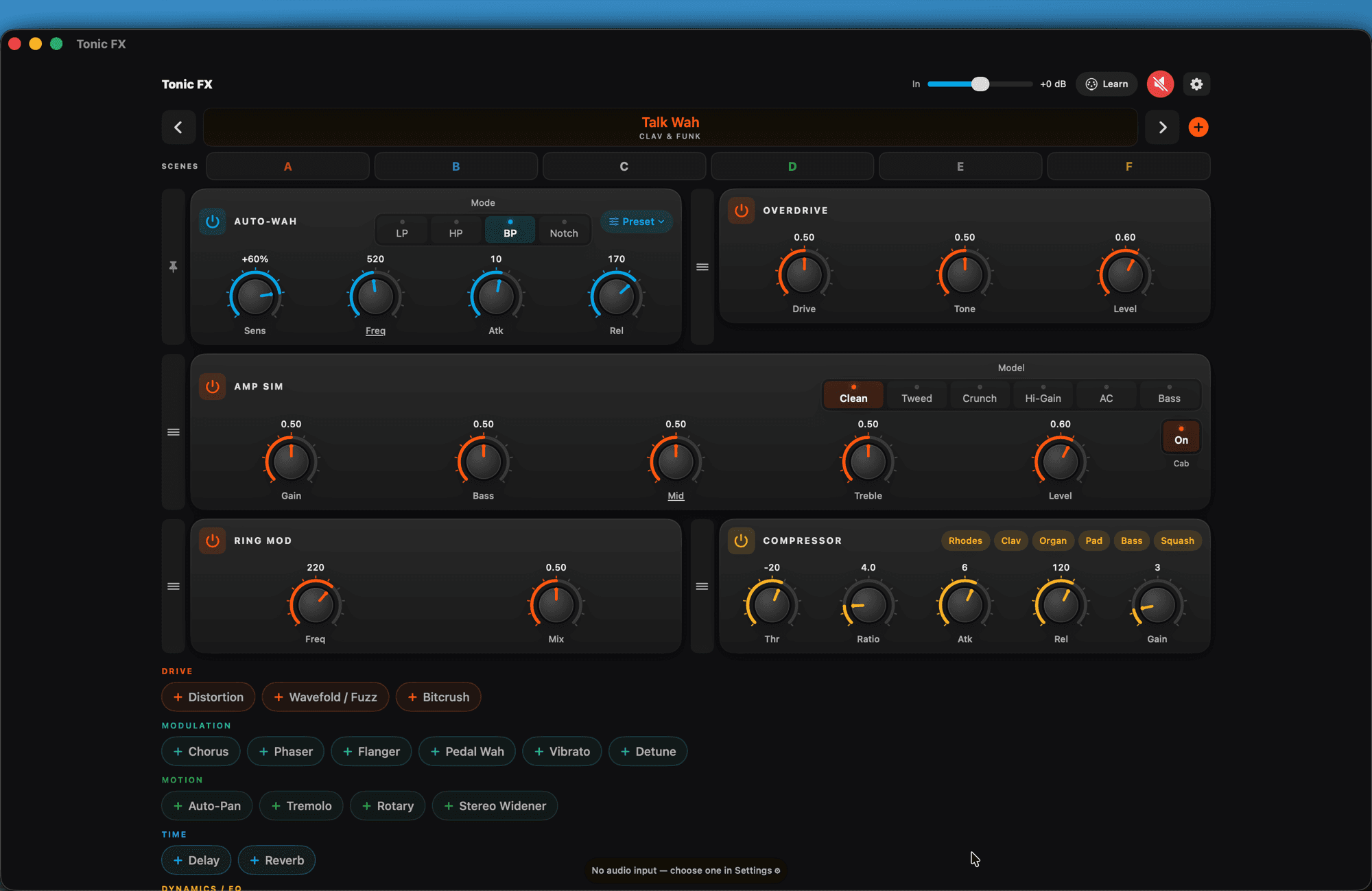Toggle the Compressor power button
Image resolution: width=1372 pixels, height=891 pixels.
tap(742, 540)
